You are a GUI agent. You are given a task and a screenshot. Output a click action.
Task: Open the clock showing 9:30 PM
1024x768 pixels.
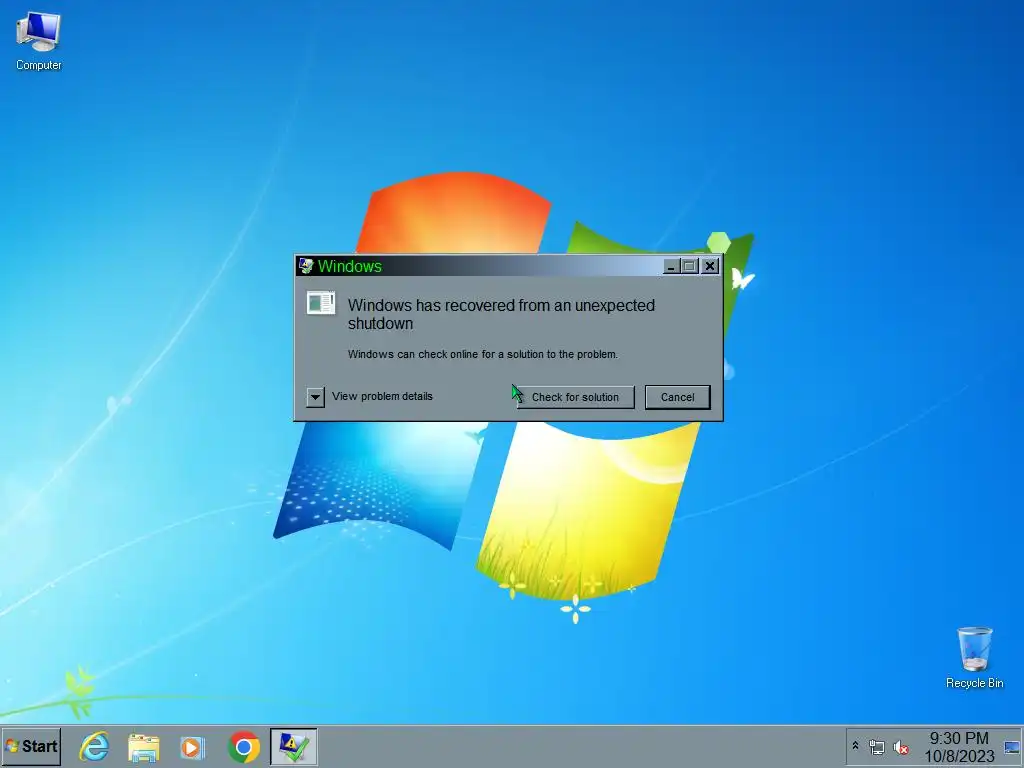pyautogui.click(x=959, y=747)
